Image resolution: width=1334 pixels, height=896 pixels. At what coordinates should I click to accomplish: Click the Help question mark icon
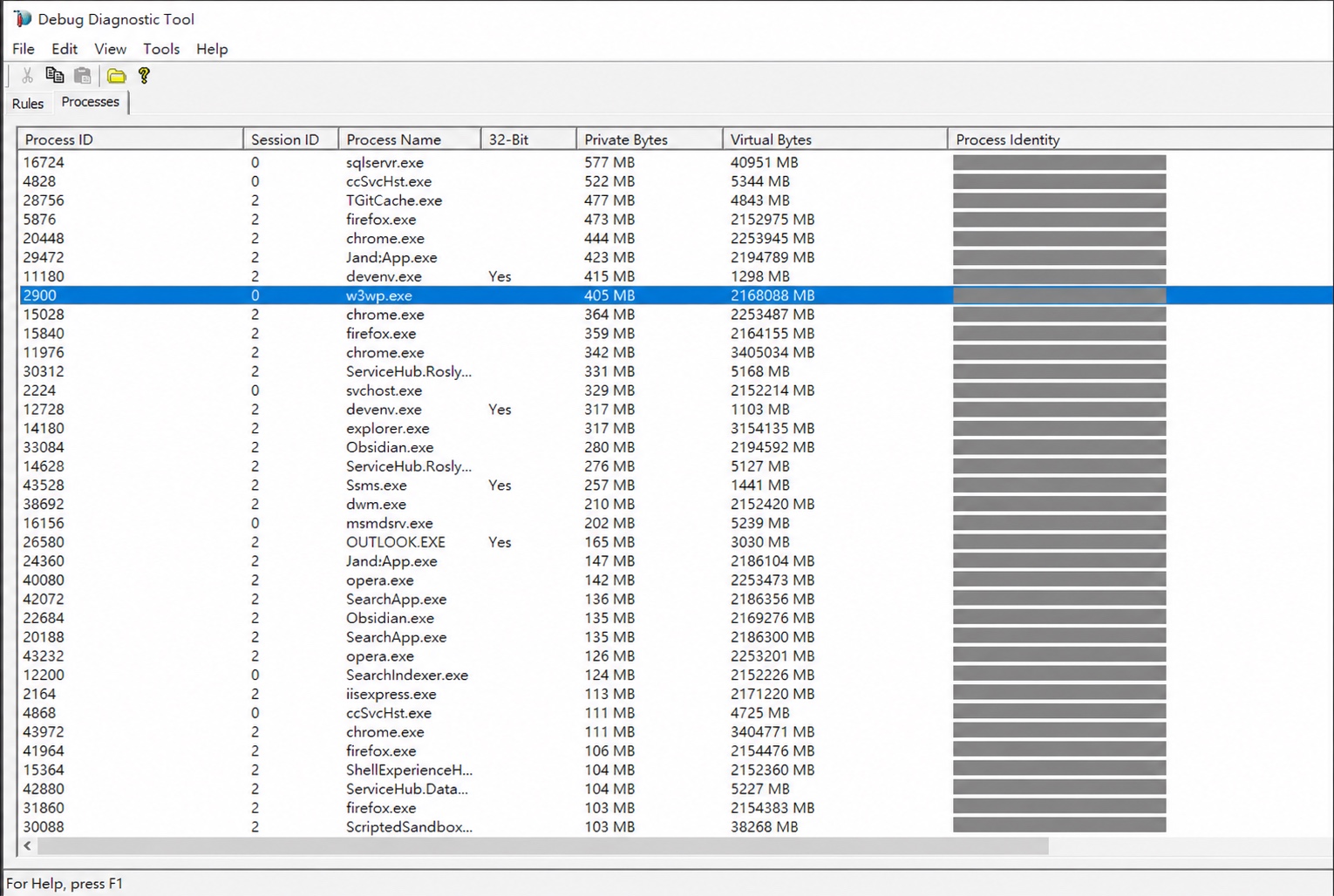145,76
